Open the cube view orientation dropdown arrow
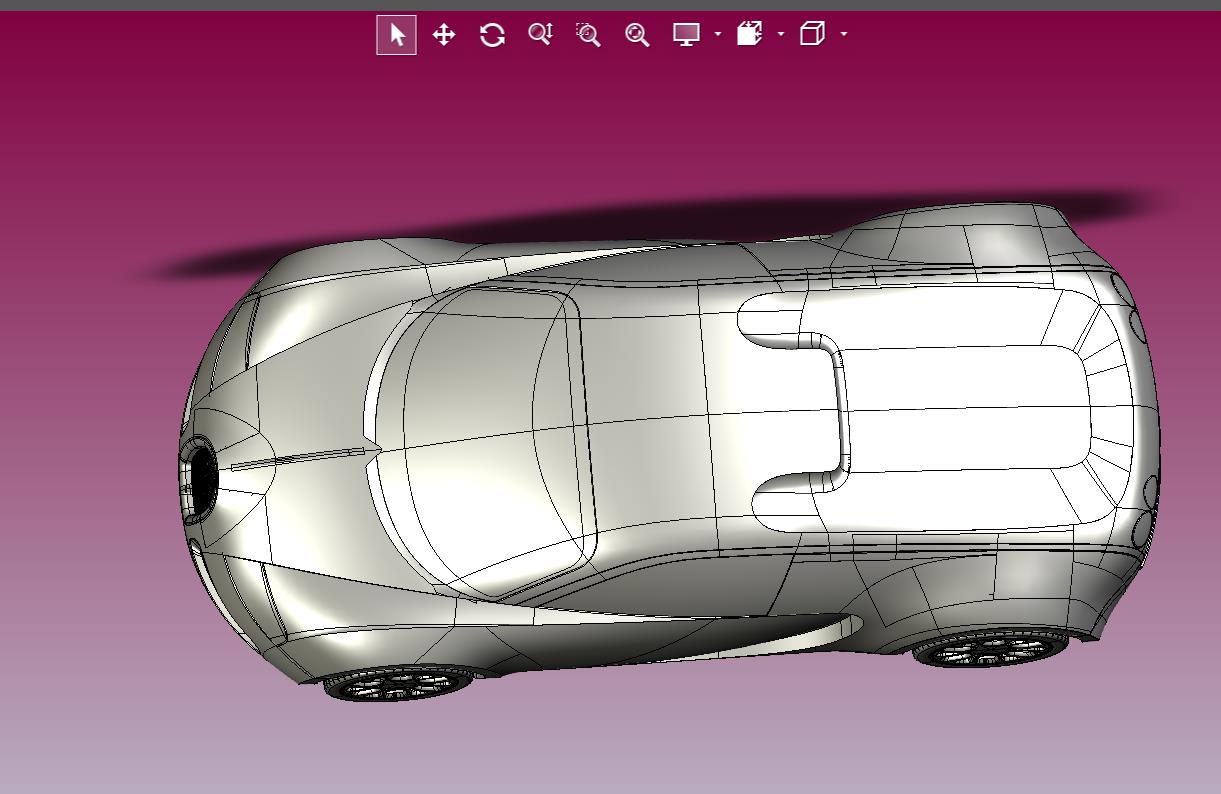This screenshot has width=1221, height=794. 844,35
